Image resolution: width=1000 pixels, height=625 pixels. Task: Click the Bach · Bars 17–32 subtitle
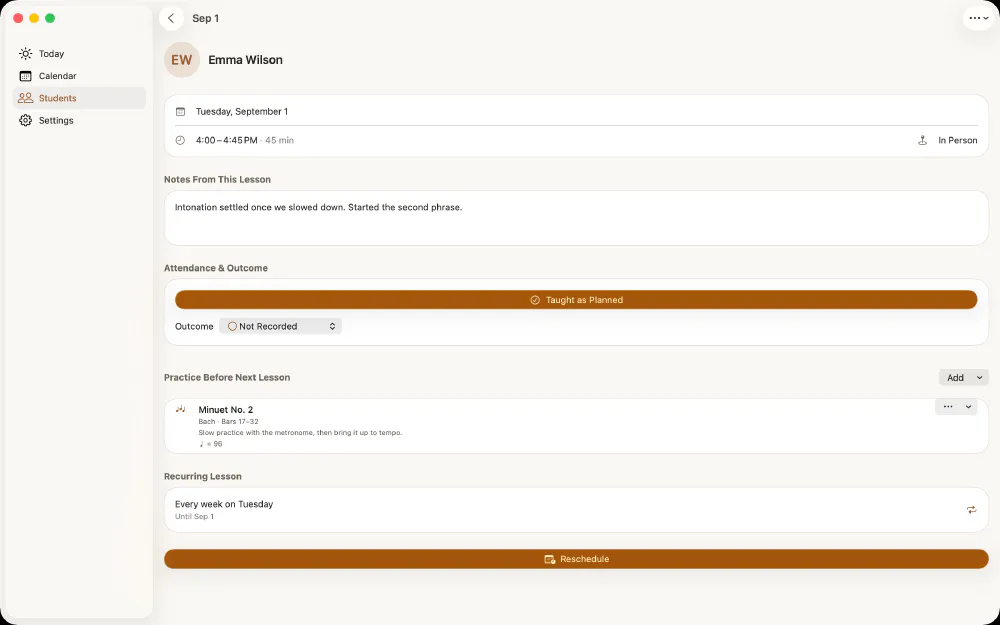click(228, 422)
